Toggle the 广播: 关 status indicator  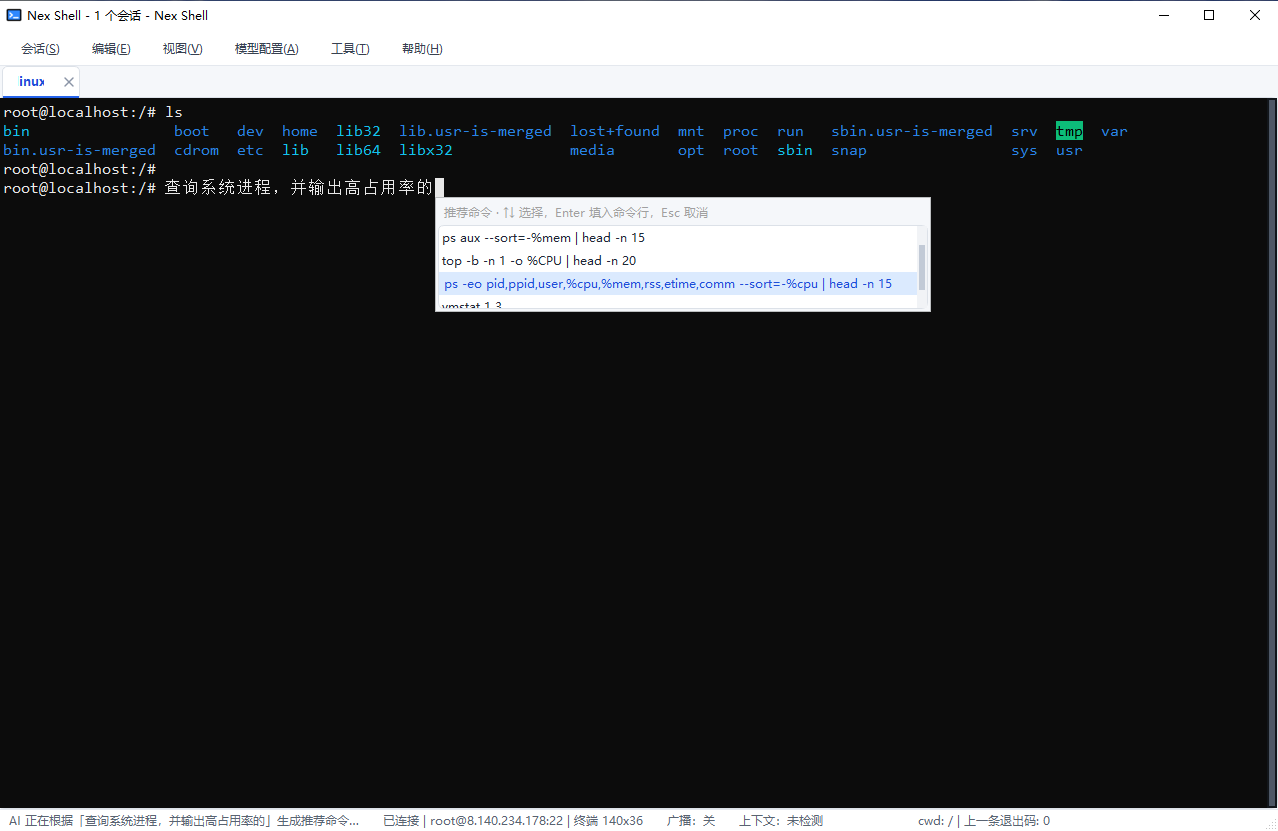691,820
